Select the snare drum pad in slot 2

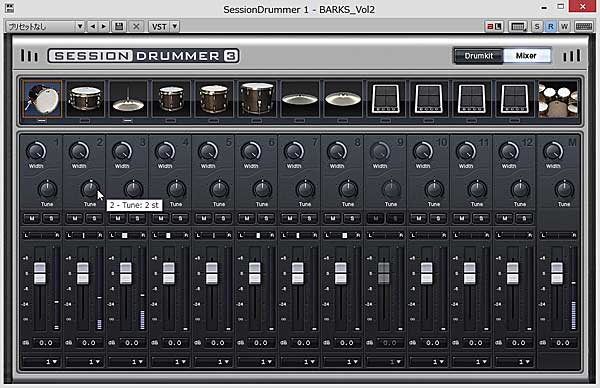coord(85,99)
